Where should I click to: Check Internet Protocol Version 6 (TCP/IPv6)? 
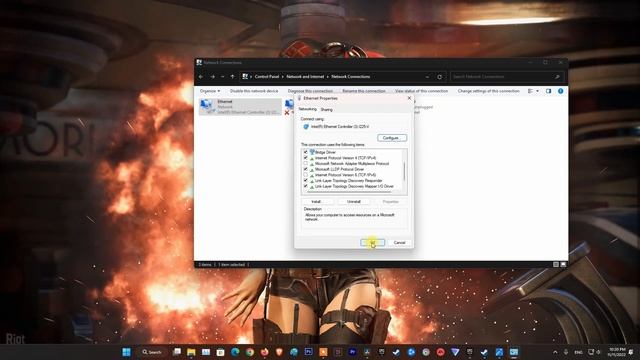305,175
